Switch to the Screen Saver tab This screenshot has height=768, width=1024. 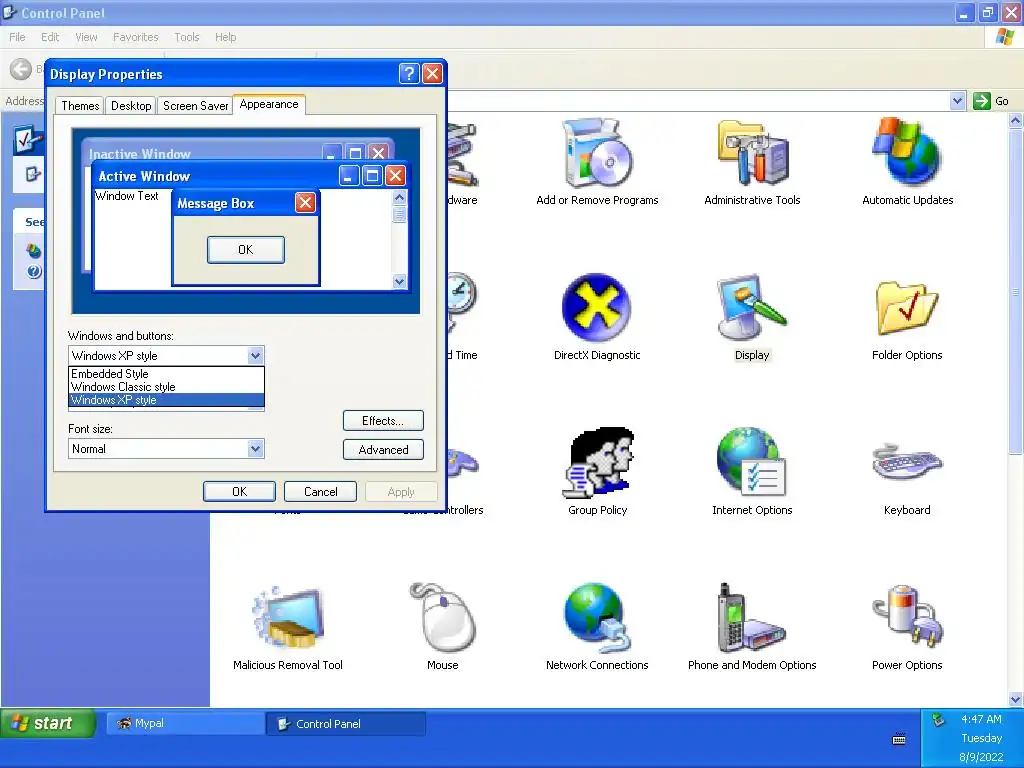point(195,106)
